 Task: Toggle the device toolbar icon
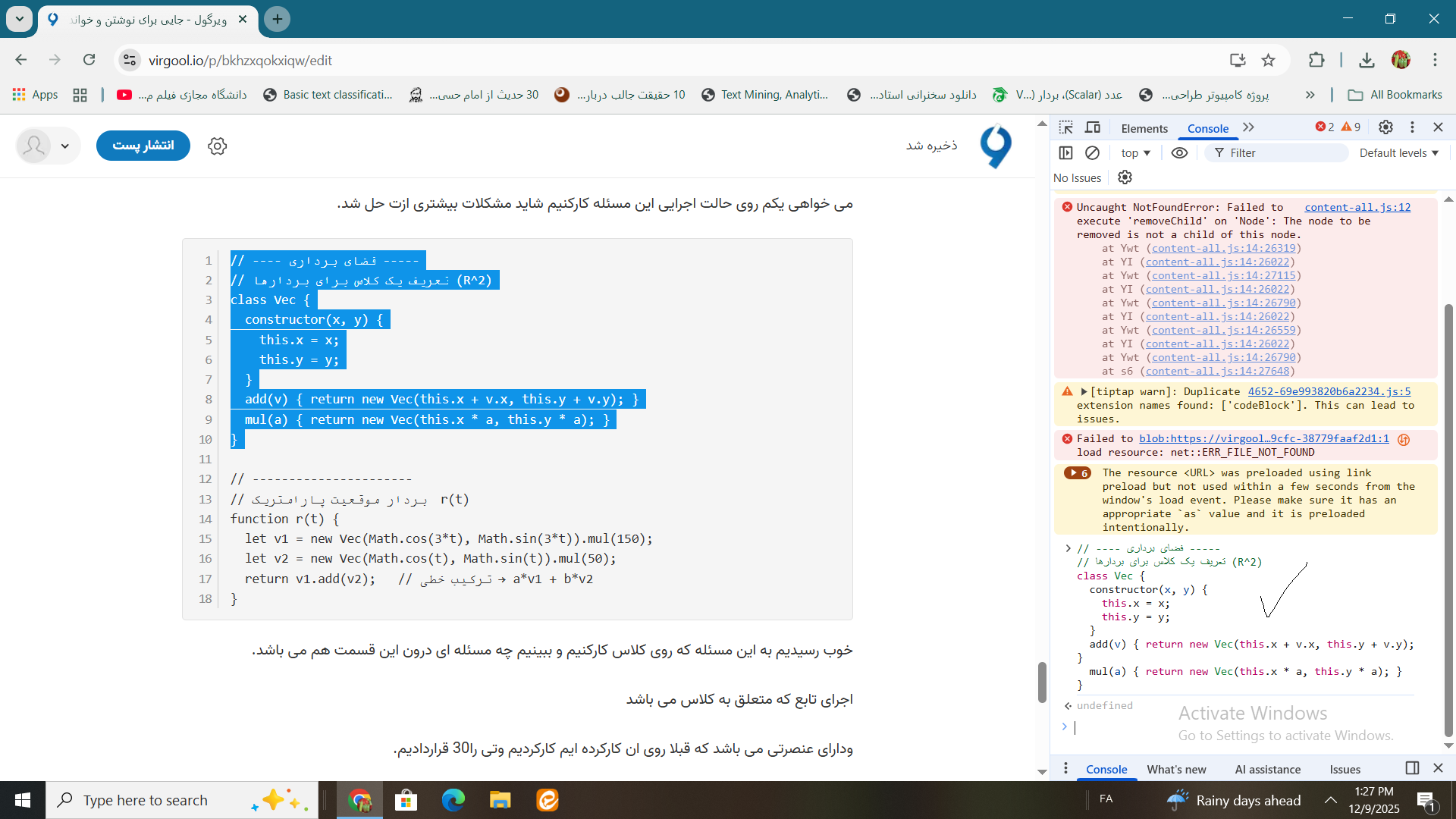click(1093, 127)
